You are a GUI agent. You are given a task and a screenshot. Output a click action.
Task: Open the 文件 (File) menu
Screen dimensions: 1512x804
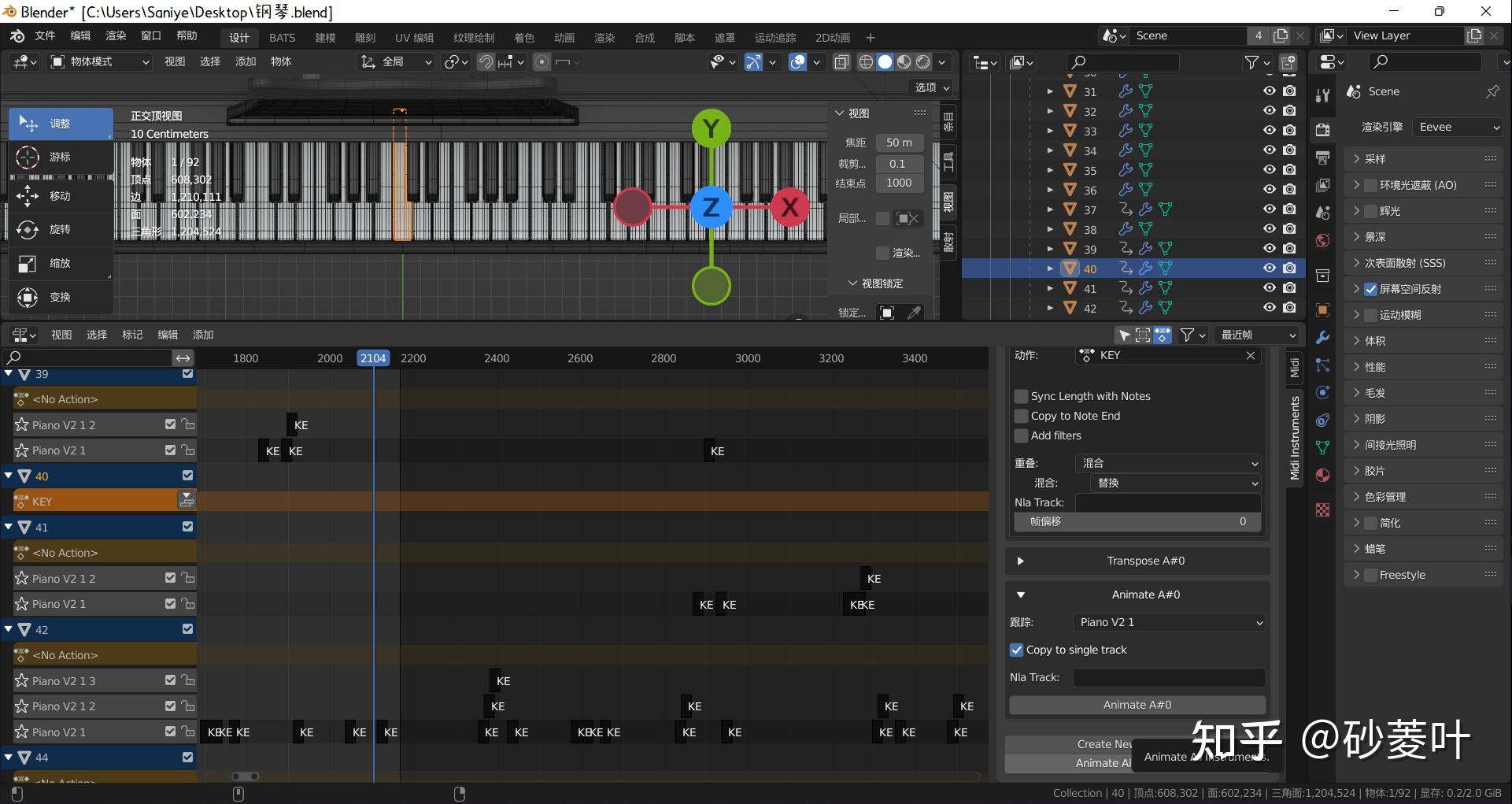point(45,36)
